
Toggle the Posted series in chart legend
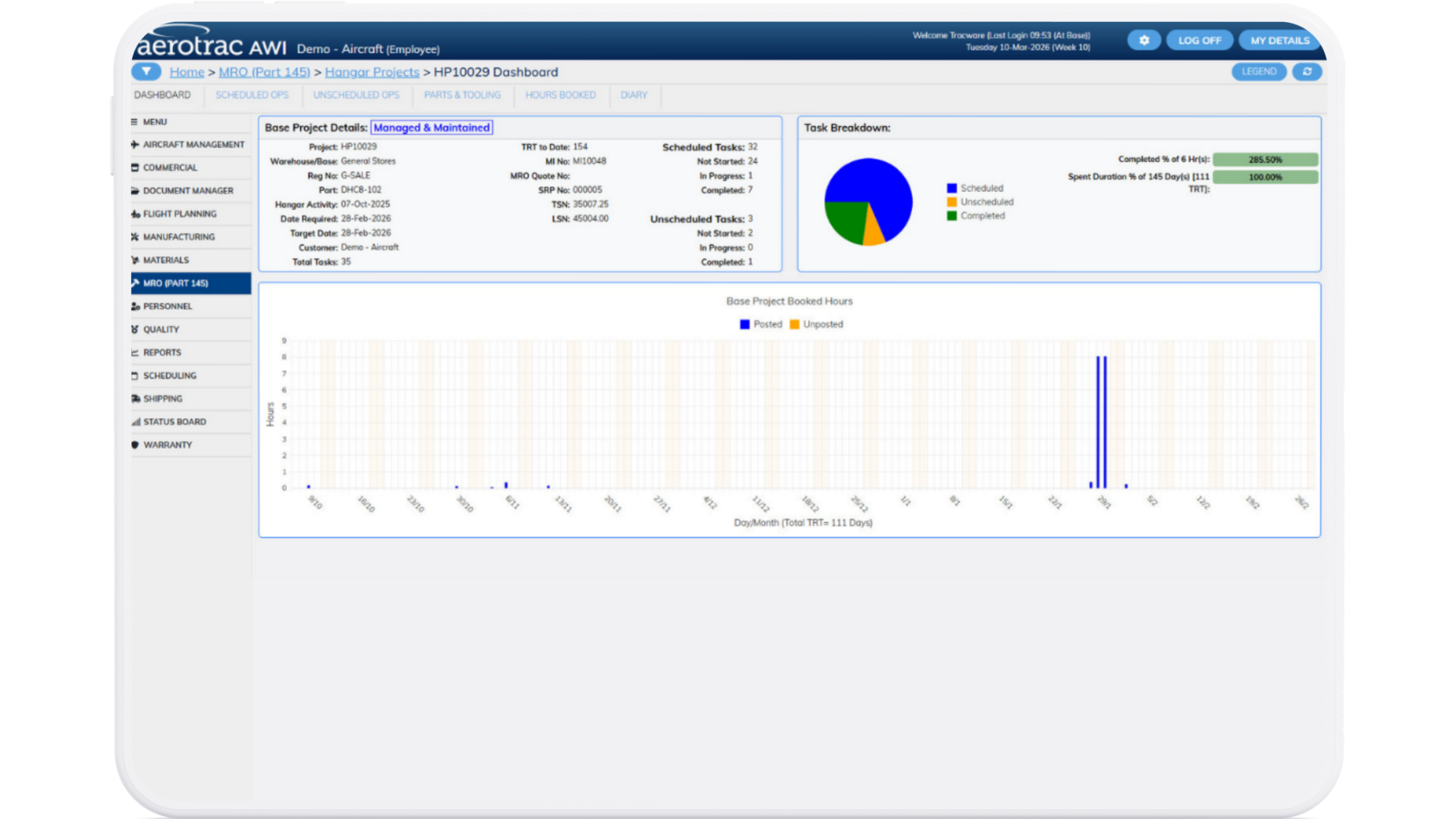tap(761, 324)
